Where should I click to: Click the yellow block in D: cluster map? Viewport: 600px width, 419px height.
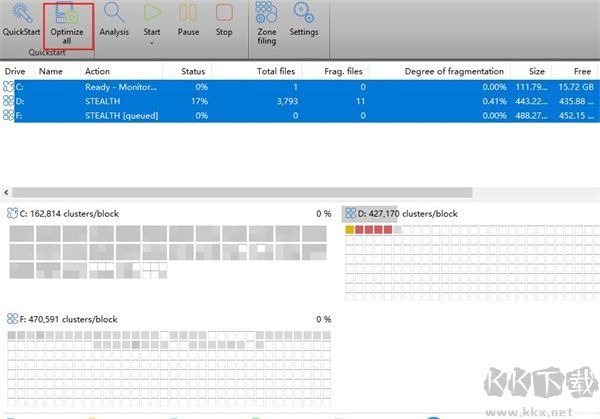click(349, 230)
